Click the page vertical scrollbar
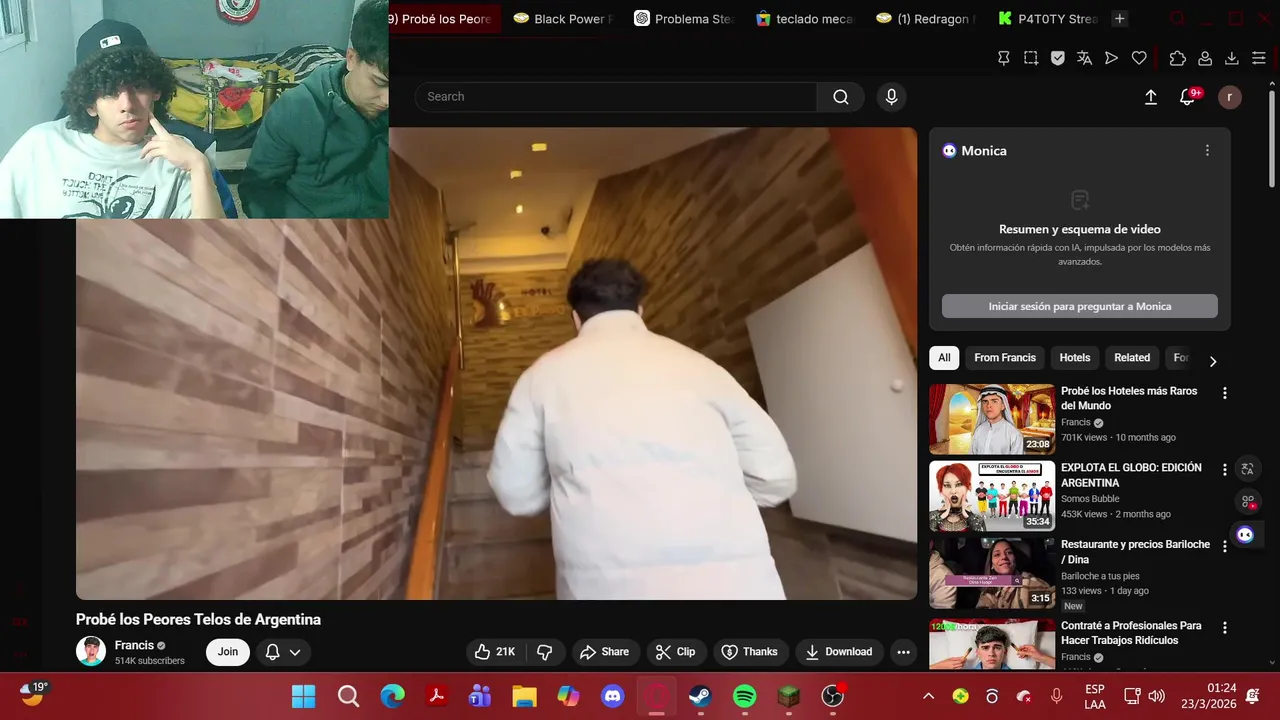The height and width of the screenshot is (720, 1280). [1272, 140]
